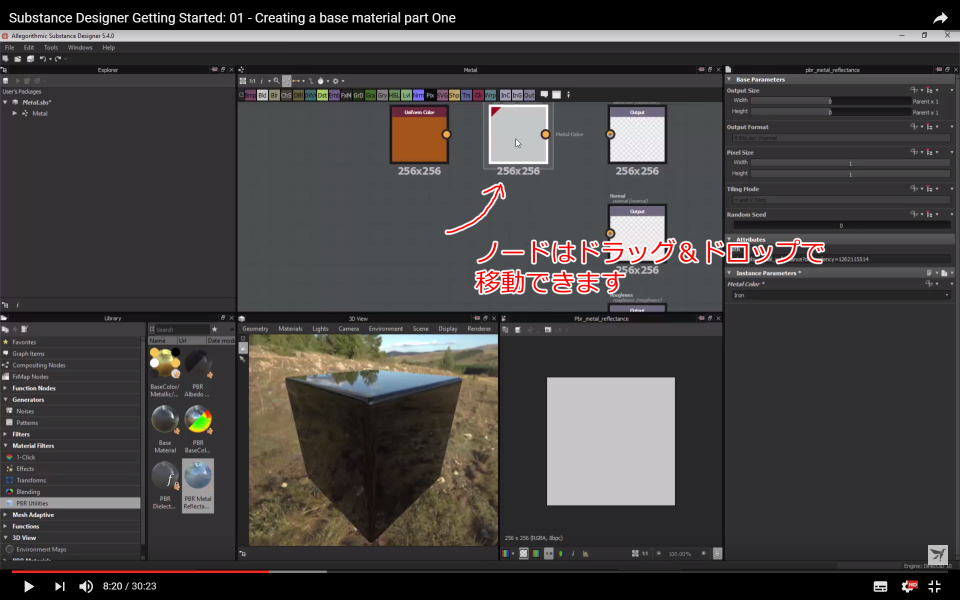Collapse the Metal.sbs package tree

click(6, 102)
